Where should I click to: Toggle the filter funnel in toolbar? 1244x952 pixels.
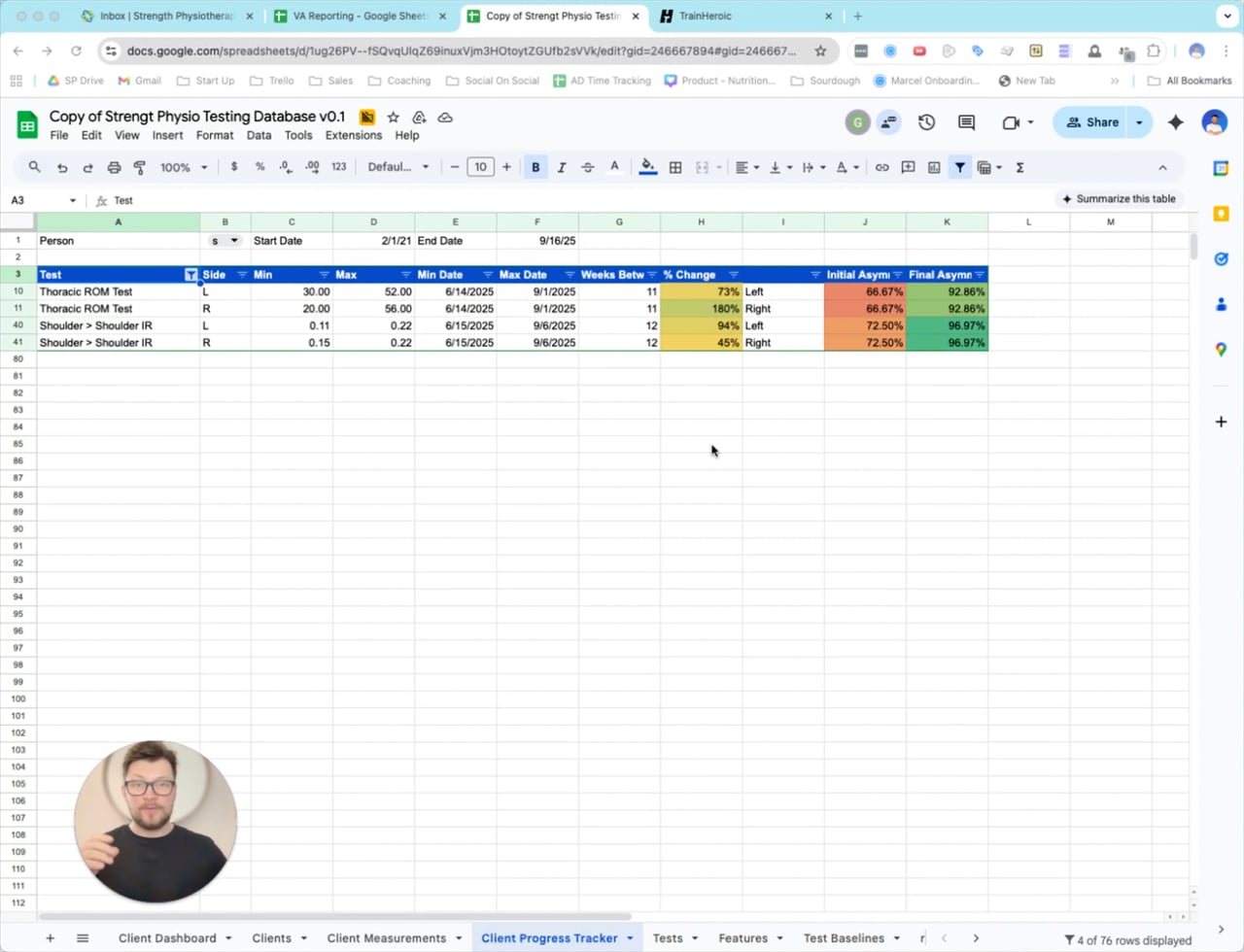pyautogui.click(x=960, y=167)
